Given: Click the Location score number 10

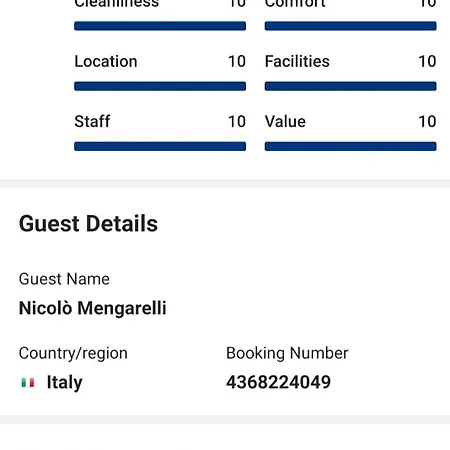Looking at the screenshot, I should pyautogui.click(x=237, y=61).
